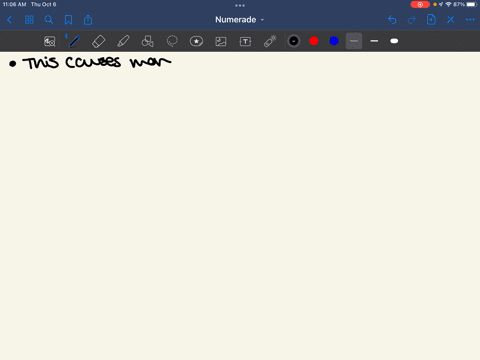Viewport: 480px width, 360px height.
Task: Choose the blue pen color
Action: point(334,41)
